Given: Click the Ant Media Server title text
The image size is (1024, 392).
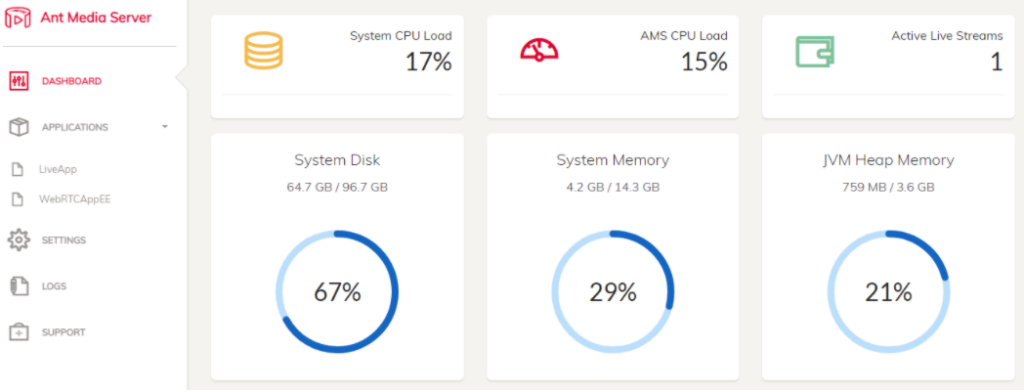Looking at the screenshot, I should [x=96, y=18].
